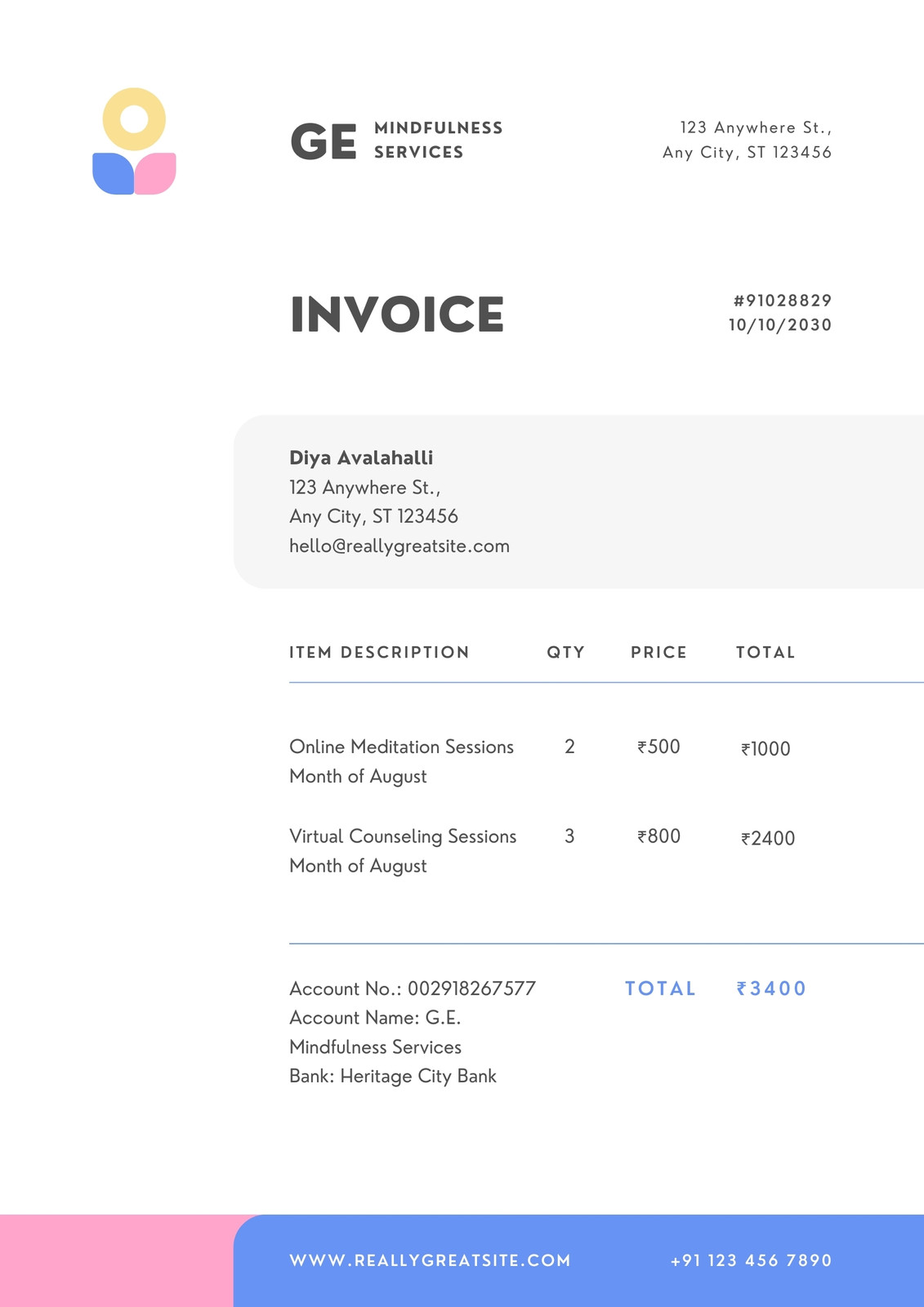
Task: Select the invoice date 10/10/2030
Action: tap(780, 325)
